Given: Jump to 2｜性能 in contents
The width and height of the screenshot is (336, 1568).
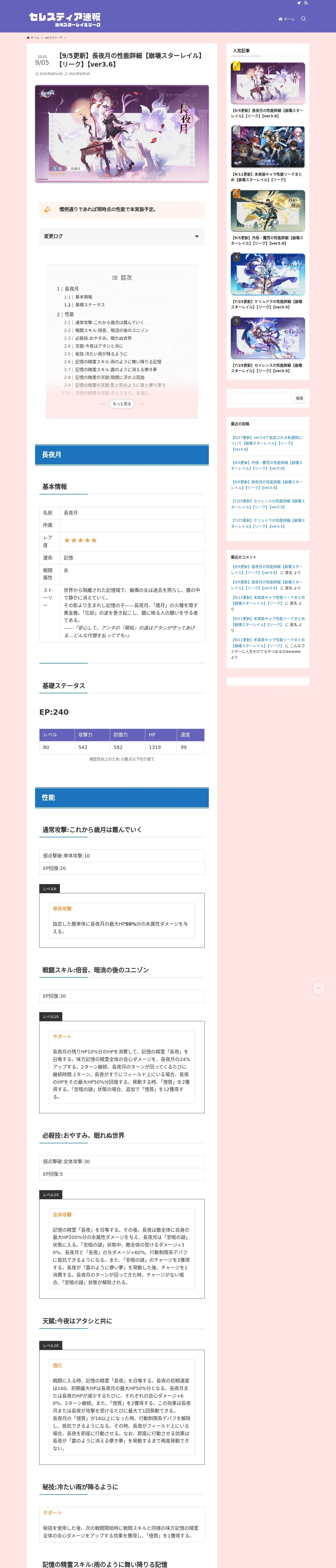Looking at the screenshot, I should tap(65, 315).
